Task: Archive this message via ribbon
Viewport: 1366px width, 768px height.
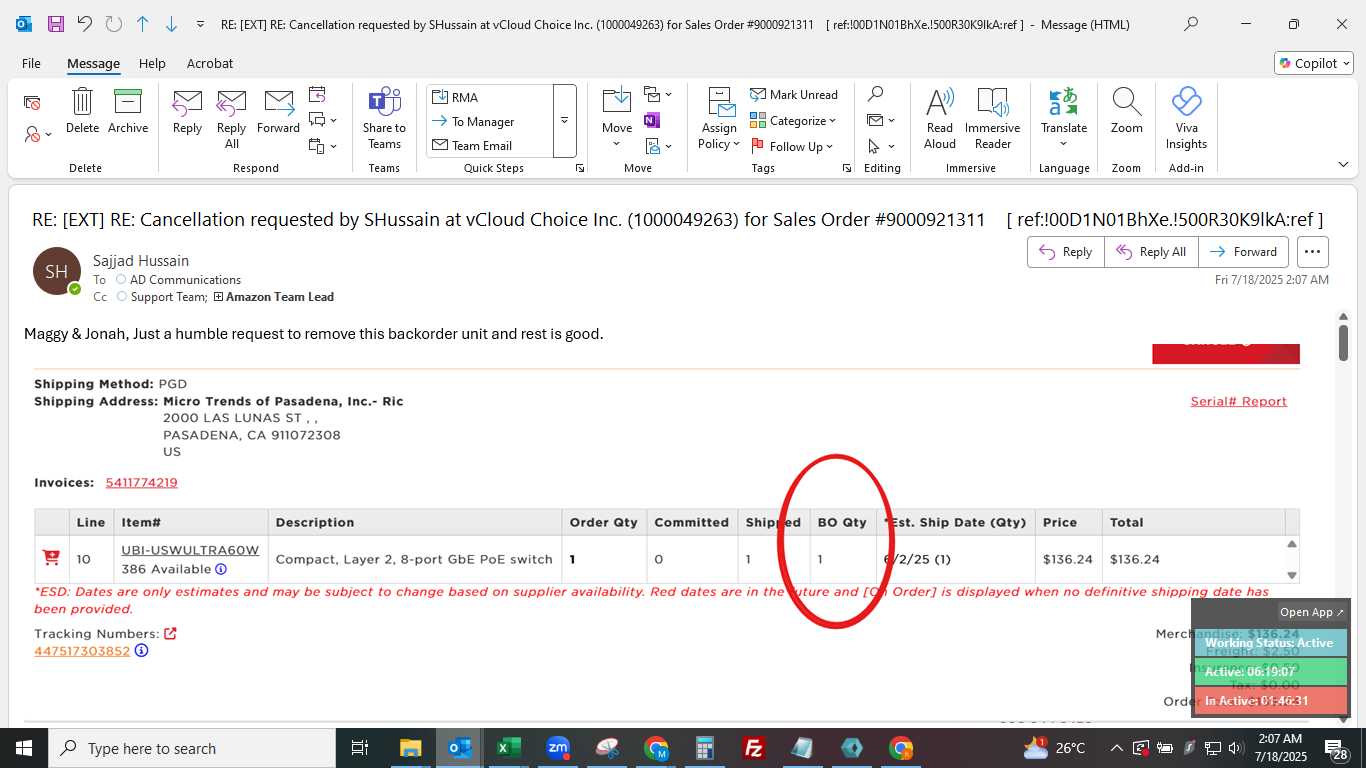Action: click(x=128, y=110)
